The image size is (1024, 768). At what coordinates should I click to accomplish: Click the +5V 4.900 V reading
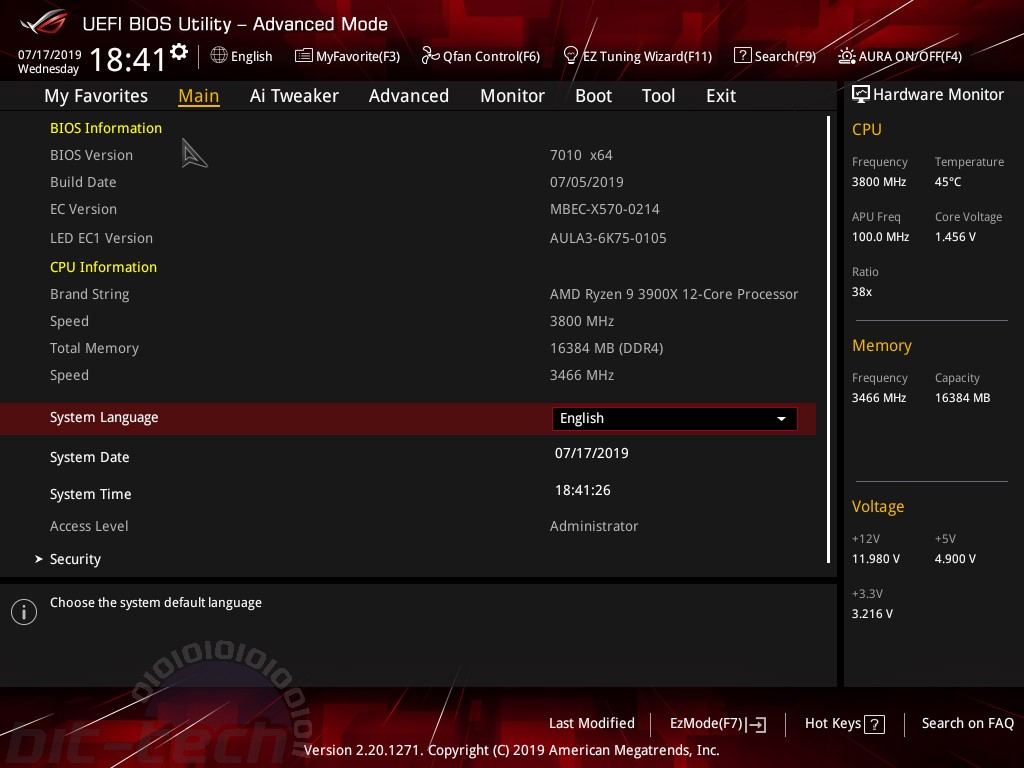click(955, 559)
